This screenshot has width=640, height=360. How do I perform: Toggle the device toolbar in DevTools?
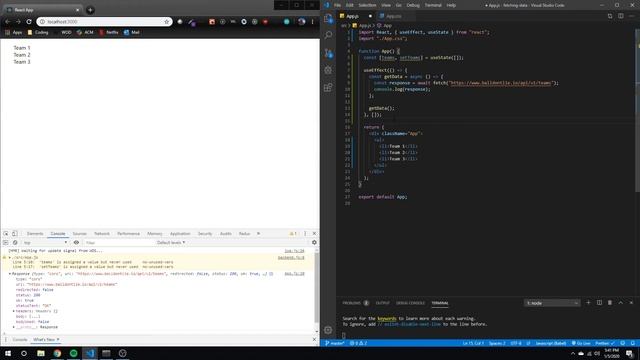pos(14,233)
